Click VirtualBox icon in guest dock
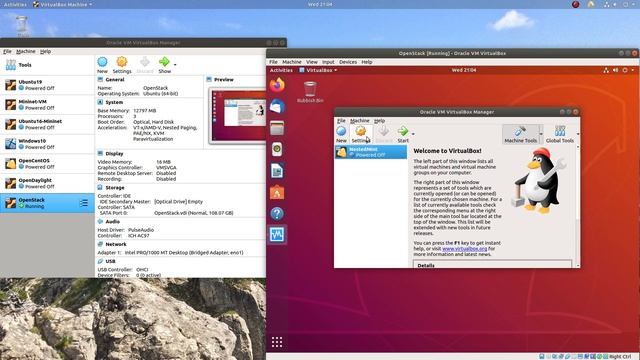Image resolution: width=640 pixels, height=360 pixels. pos(277,235)
